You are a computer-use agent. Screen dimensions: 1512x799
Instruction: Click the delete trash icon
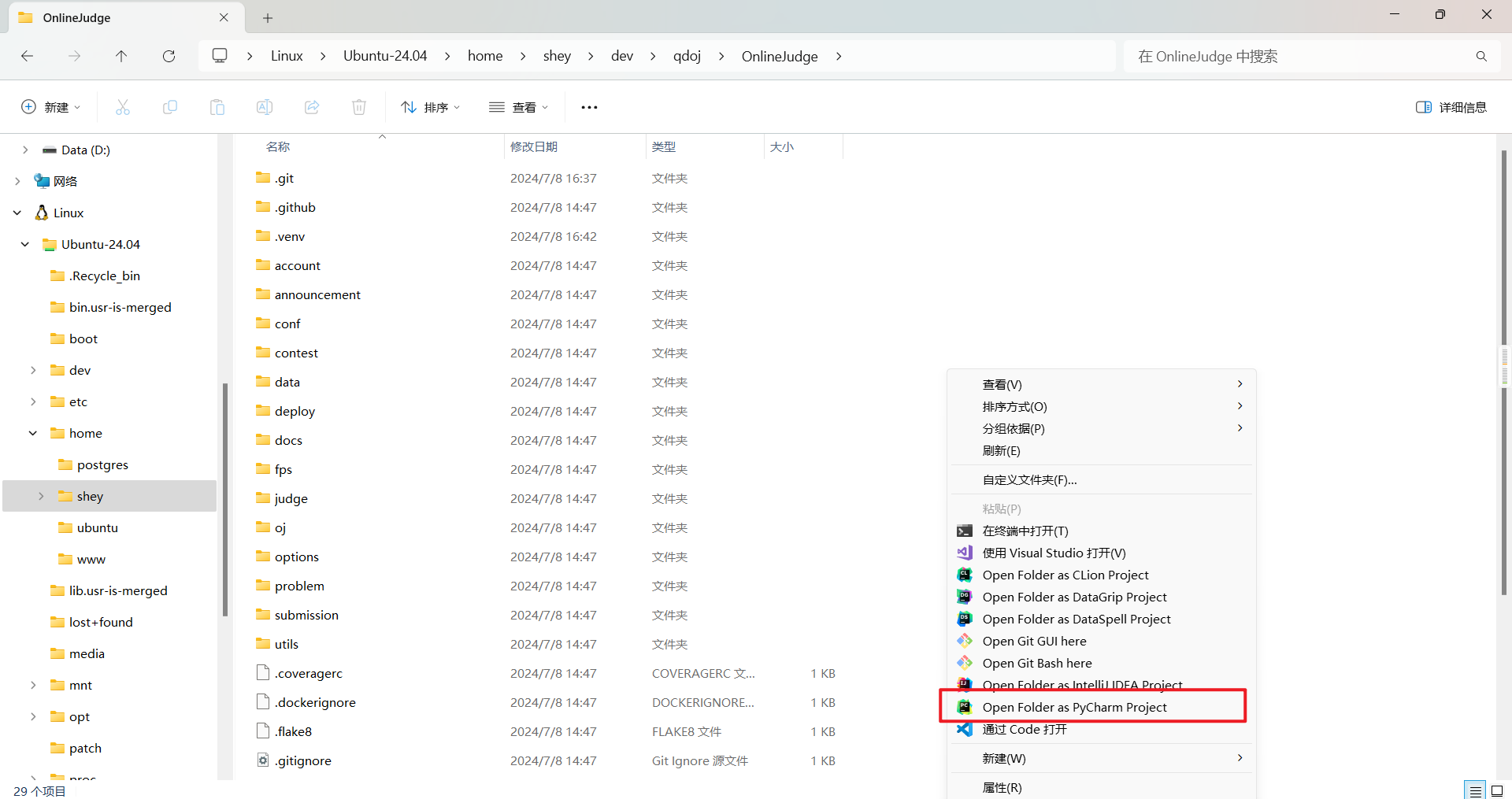tap(359, 107)
